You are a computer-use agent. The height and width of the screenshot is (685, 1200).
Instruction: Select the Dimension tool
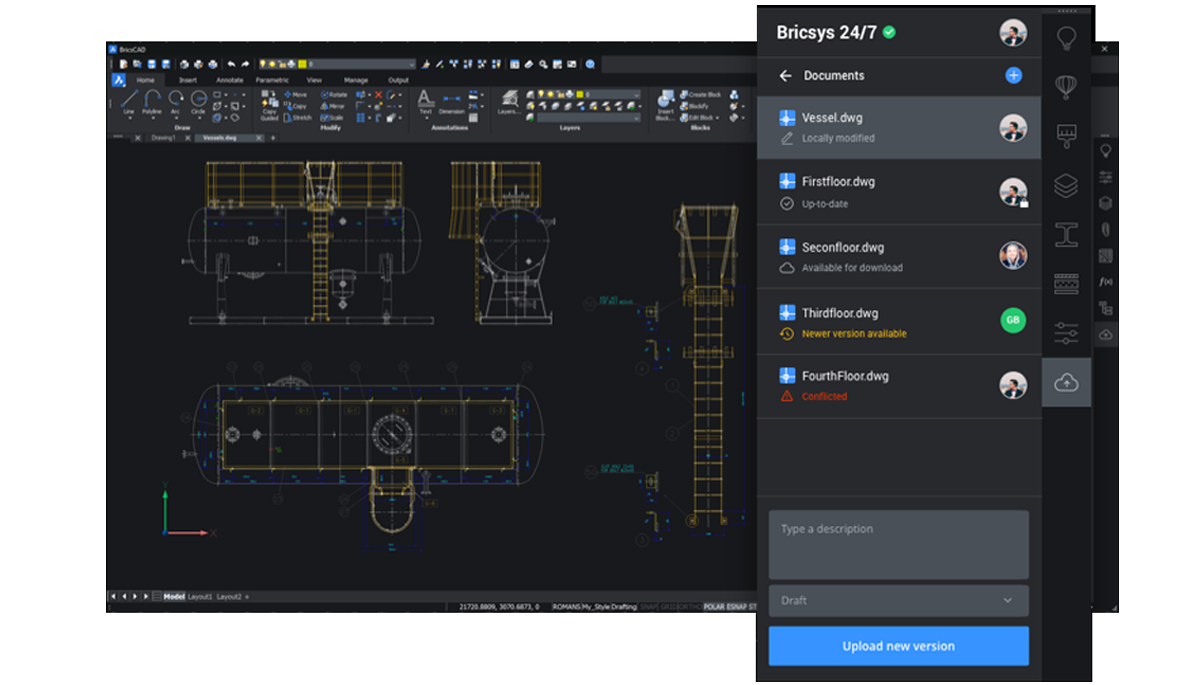tap(452, 102)
